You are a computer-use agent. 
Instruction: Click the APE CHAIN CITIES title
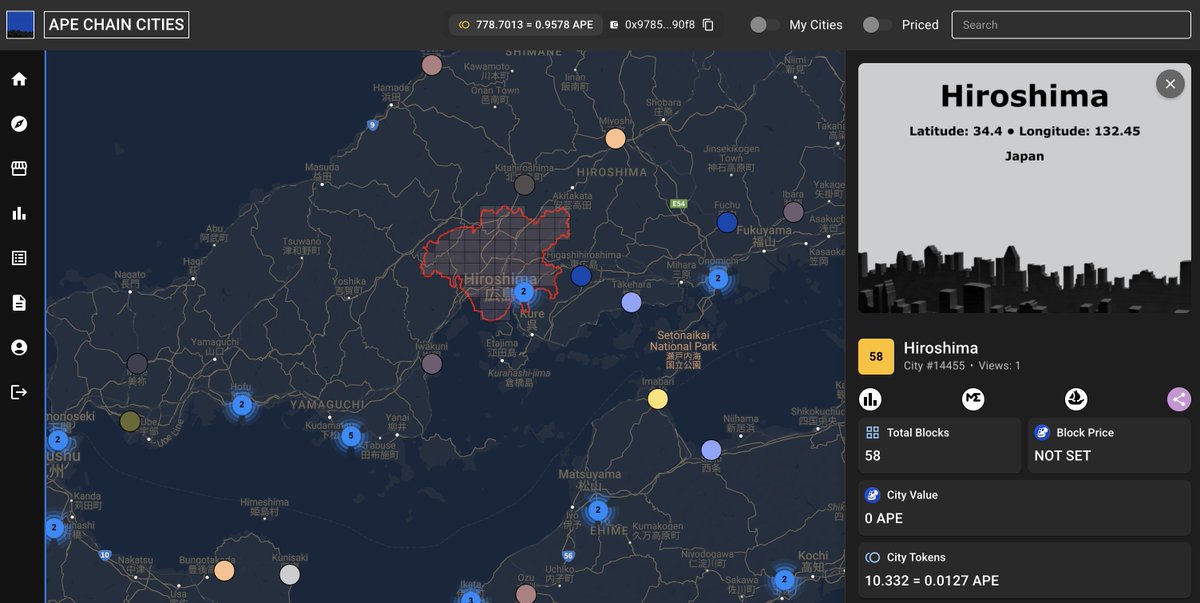coord(117,25)
